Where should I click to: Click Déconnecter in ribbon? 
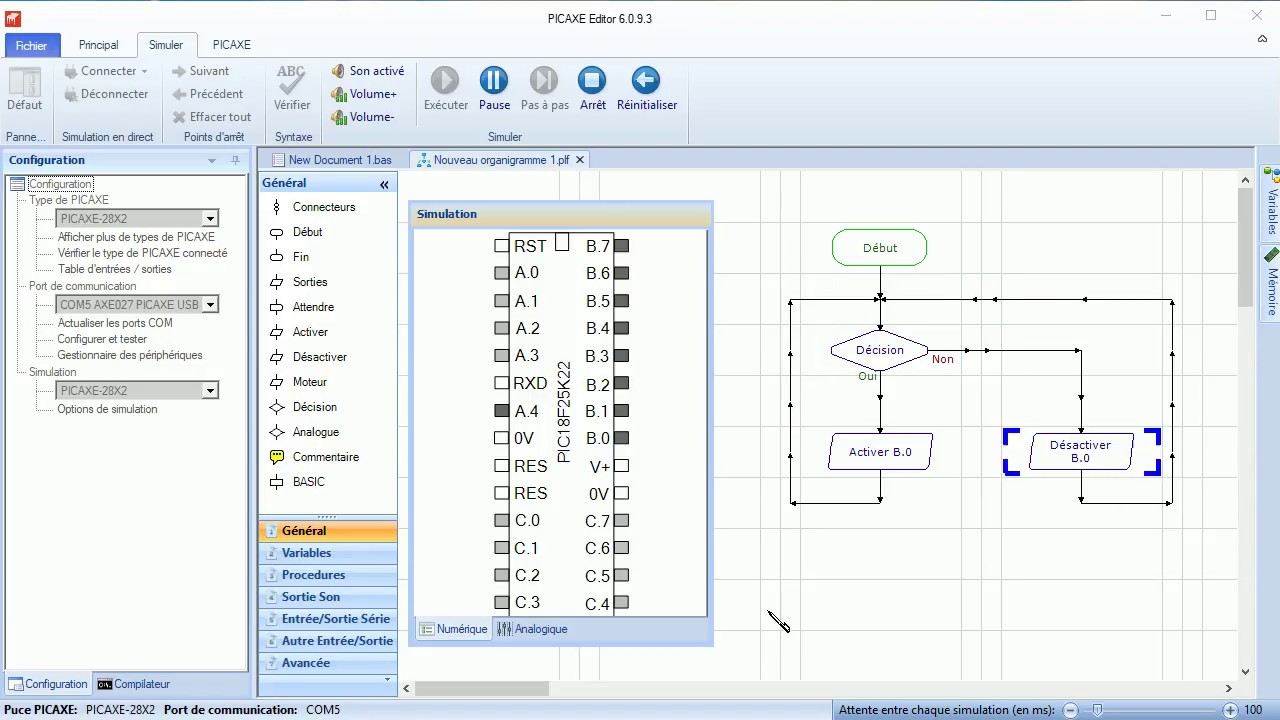pyautogui.click(x=106, y=94)
